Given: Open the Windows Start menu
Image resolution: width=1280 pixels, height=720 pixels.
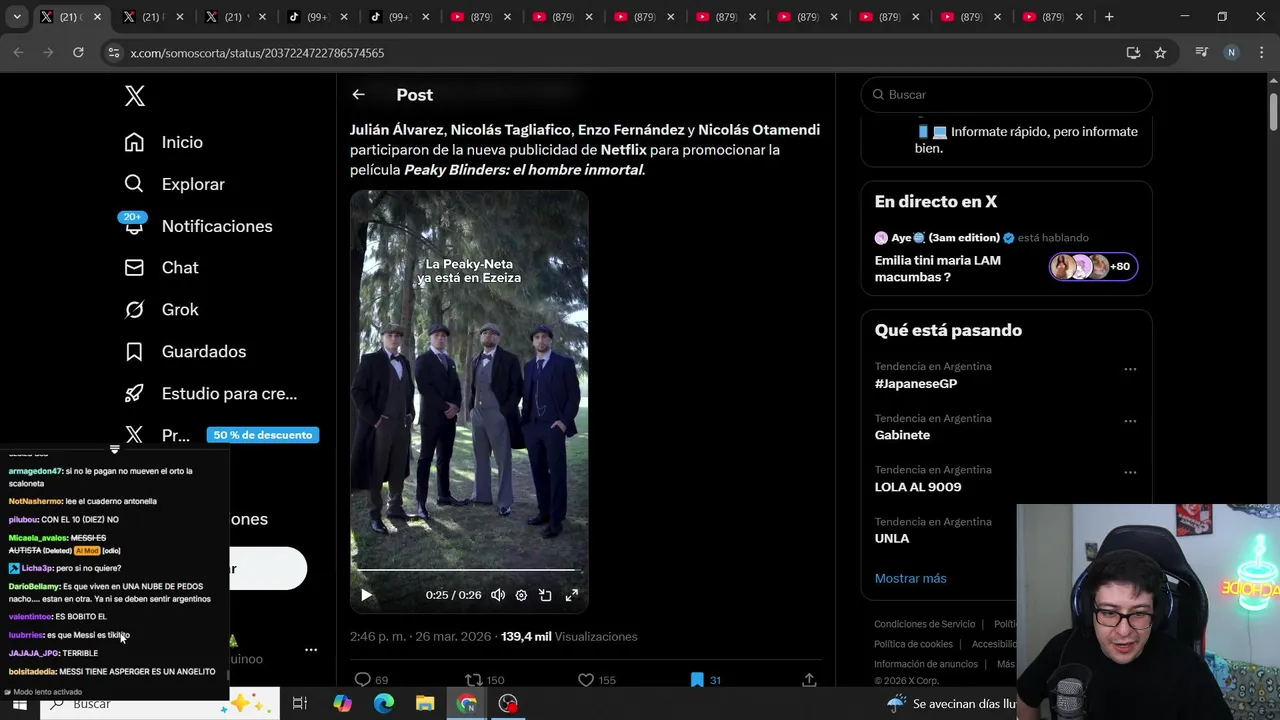Looking at the screenshot, I should point(19,704).
